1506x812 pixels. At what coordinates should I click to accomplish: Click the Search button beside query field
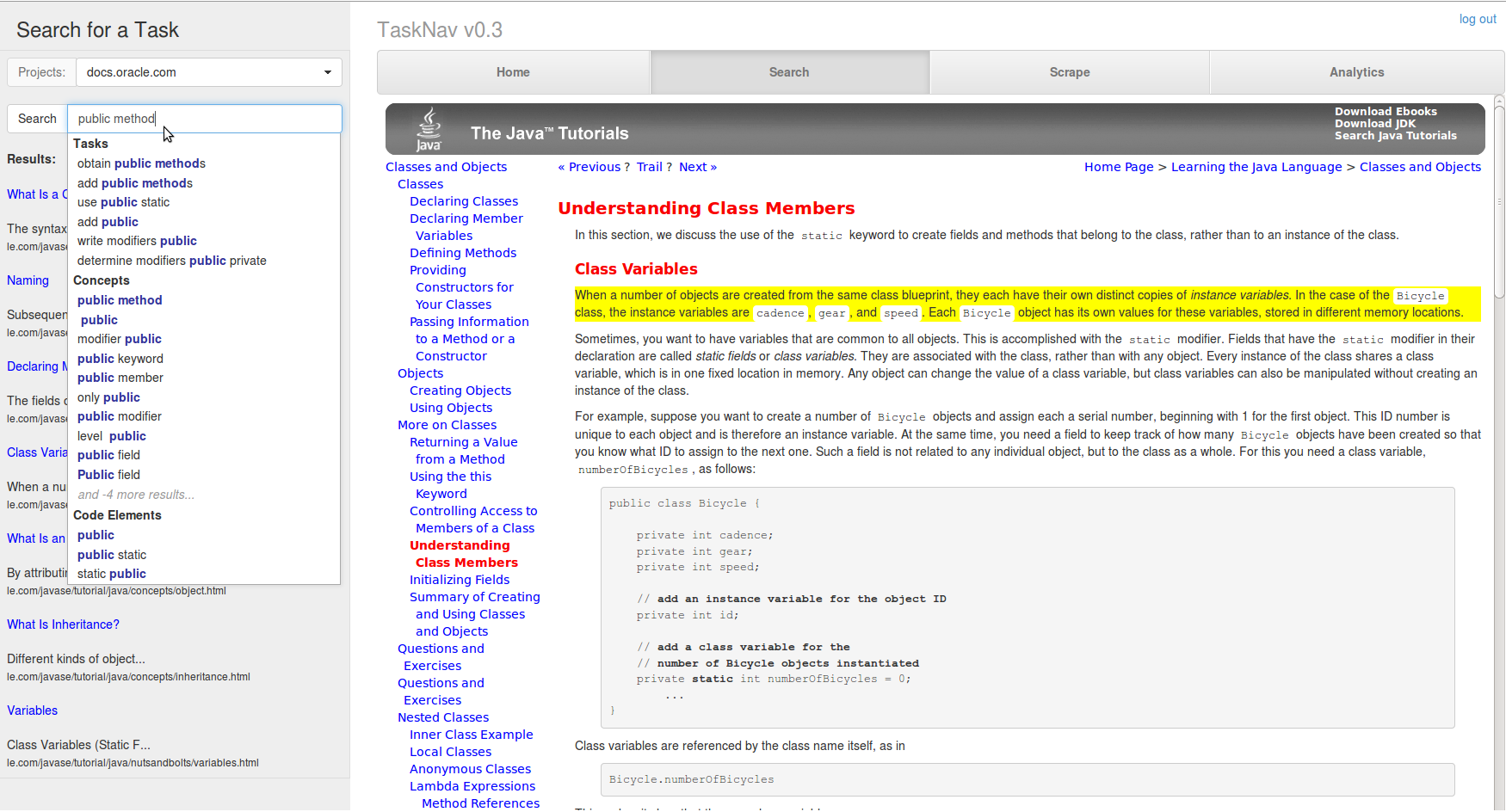pyautogui.click(x=37, y=119)
